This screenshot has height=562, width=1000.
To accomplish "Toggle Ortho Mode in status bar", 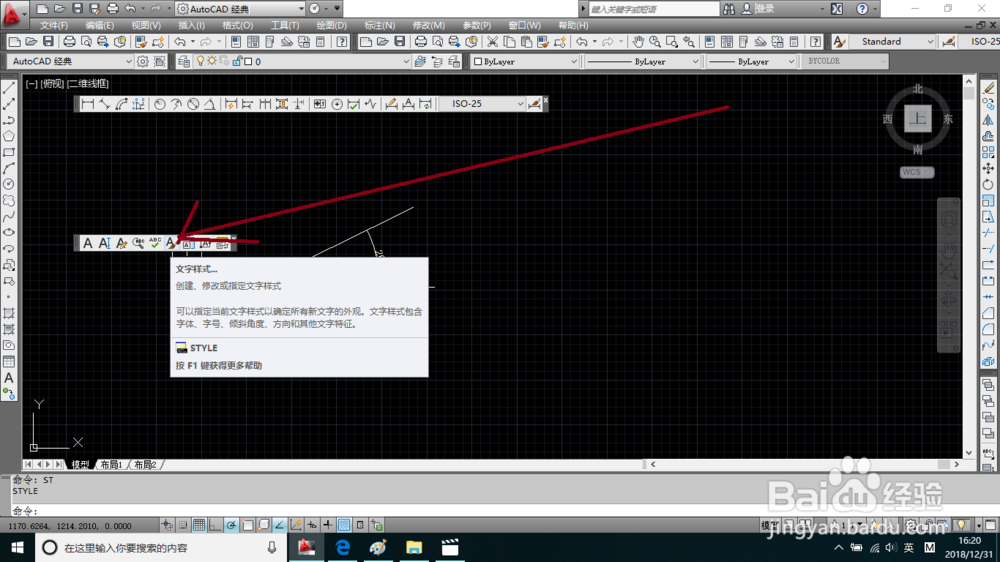I will (x=215, y=525).
